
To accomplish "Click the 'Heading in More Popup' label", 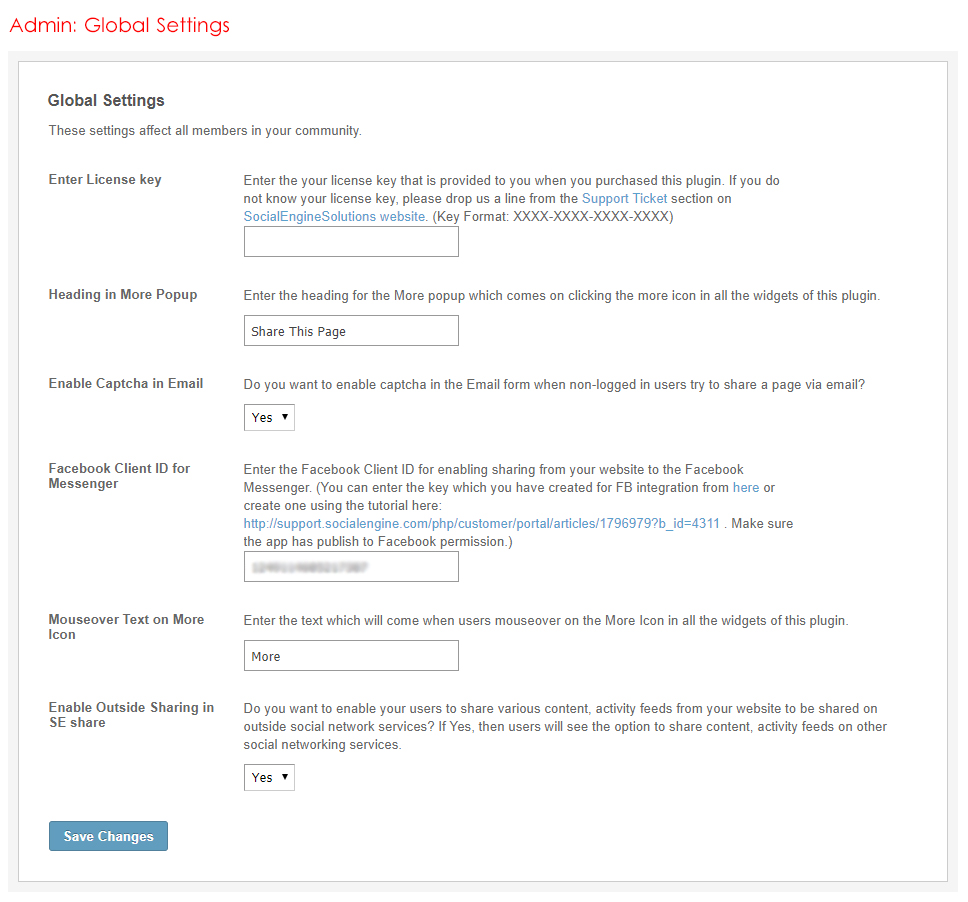I will click(x=123, y=295).
